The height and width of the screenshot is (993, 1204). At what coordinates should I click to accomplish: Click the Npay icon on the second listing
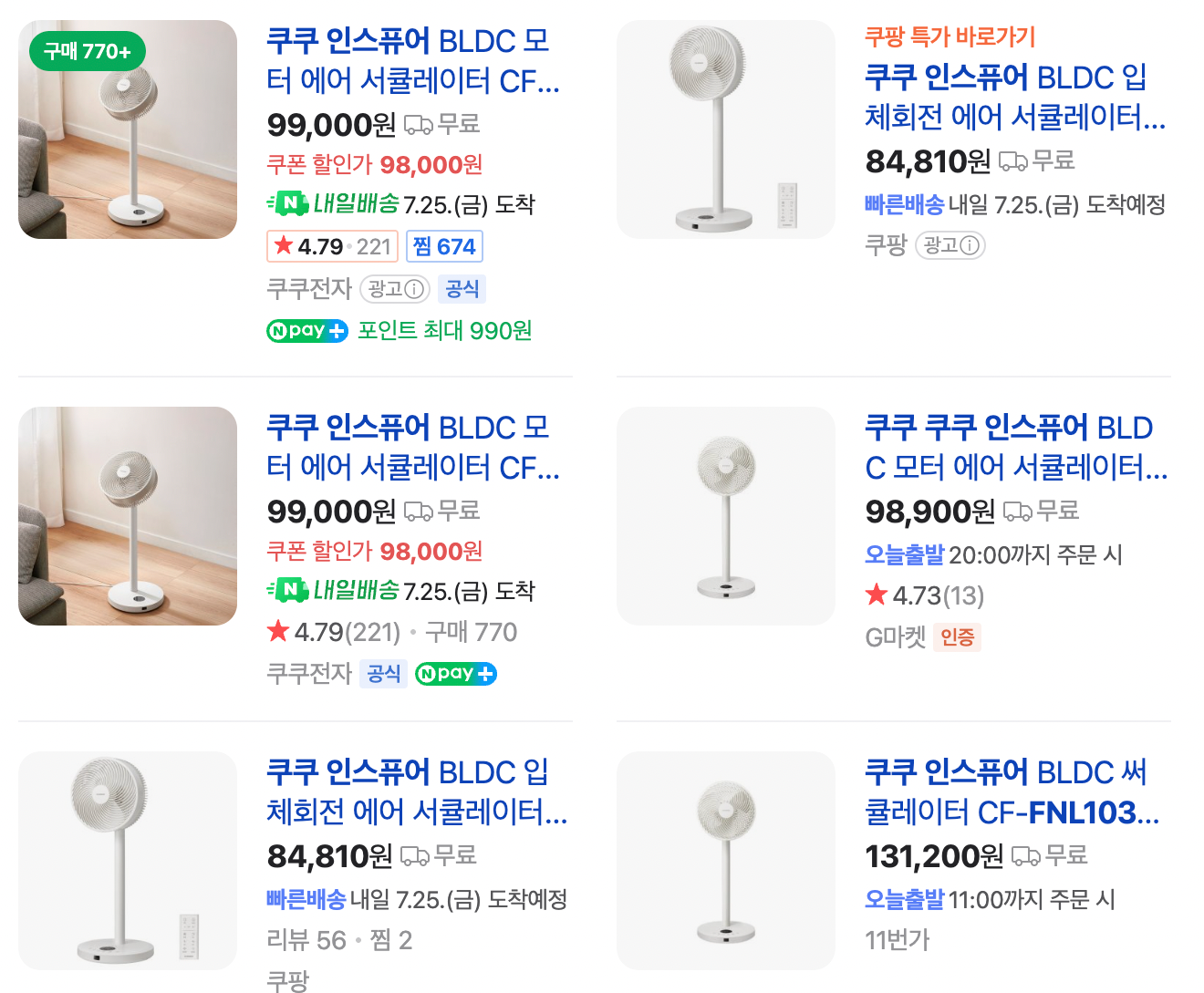pos(455,674)
